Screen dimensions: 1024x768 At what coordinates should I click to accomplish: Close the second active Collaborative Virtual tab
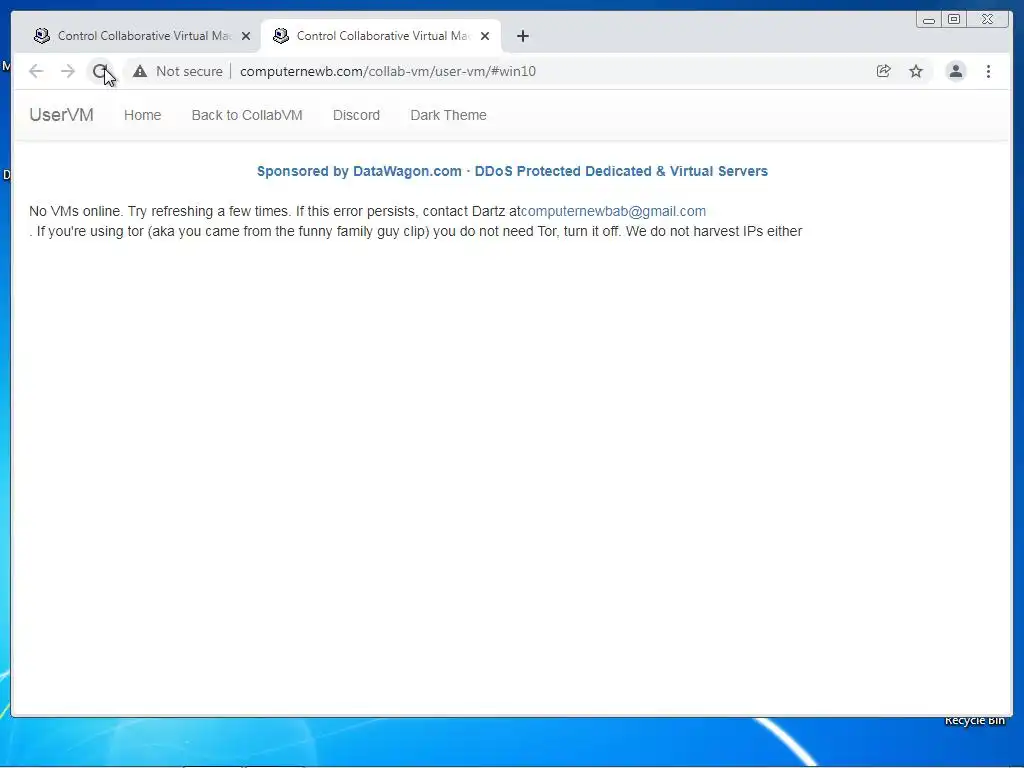click(x=485, y=36)
